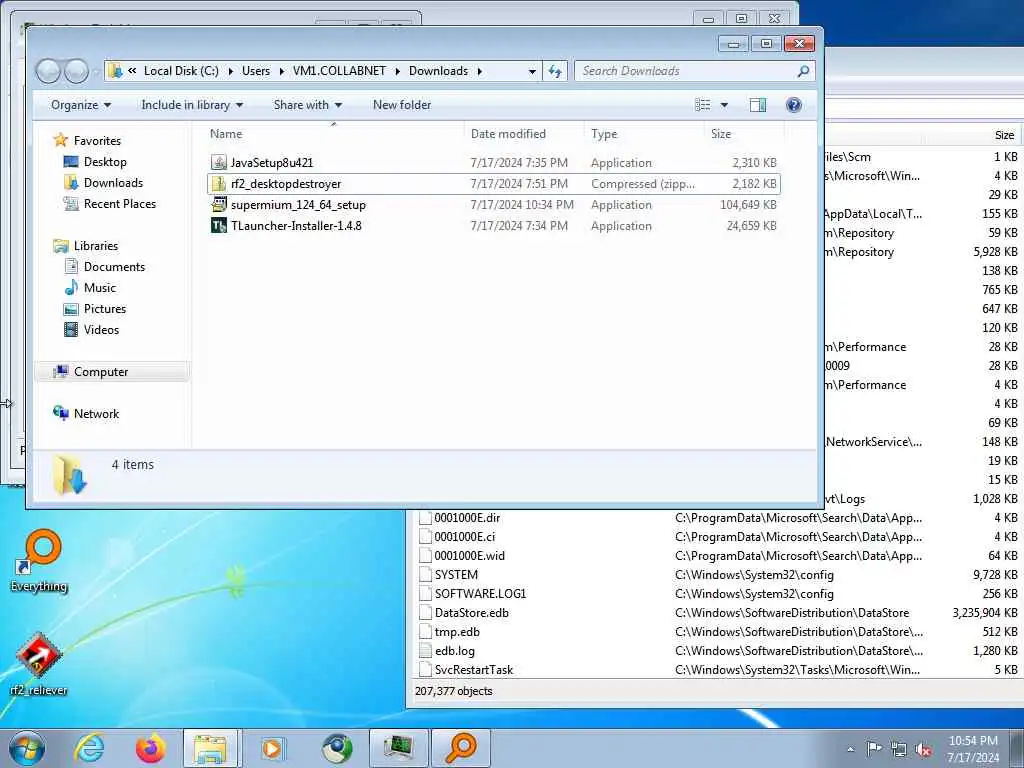
Task: Open Desktop under Favorites
Action: (95, 162)
